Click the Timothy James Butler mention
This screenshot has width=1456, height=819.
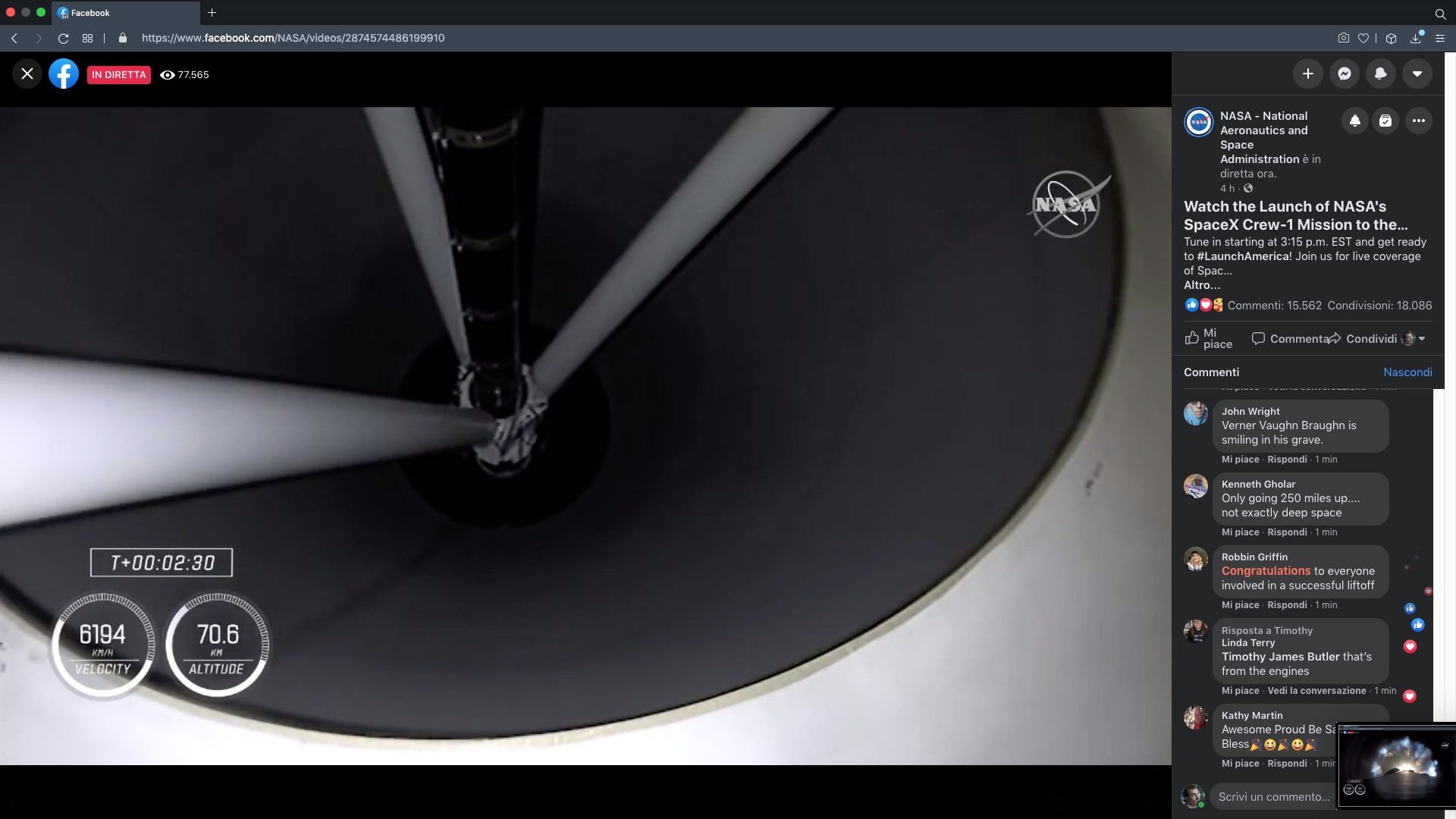(x=1280, y=657)
